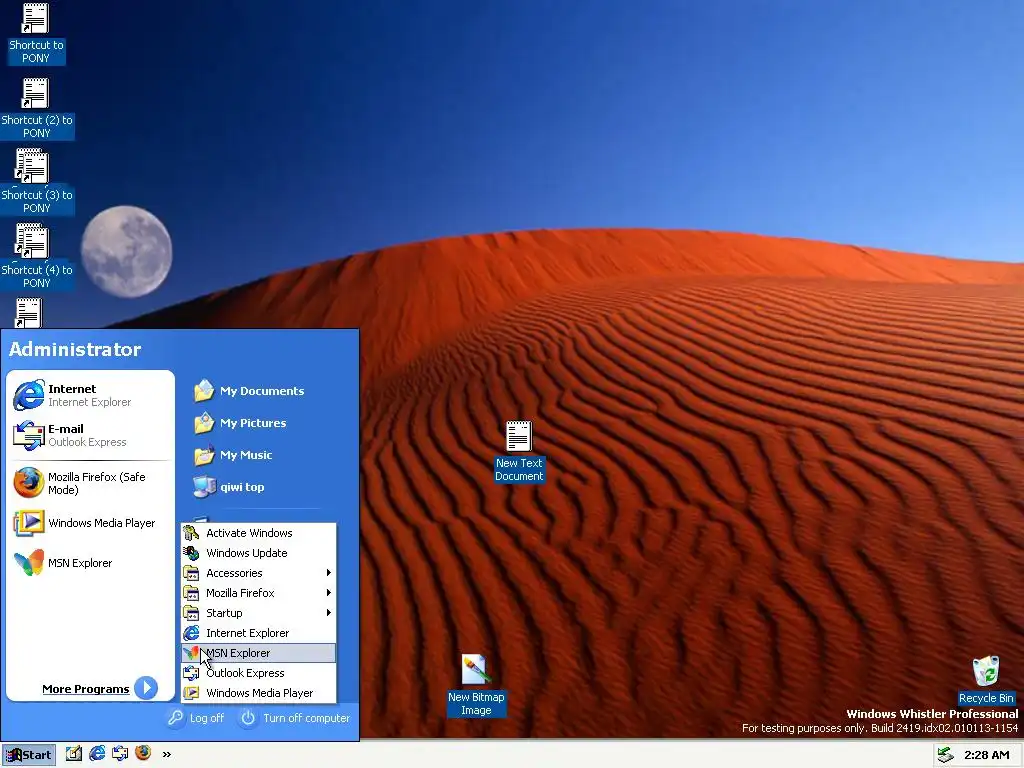Open MSN Explorer in left start column
Image resolution: width=1024 pixels, height=768 pixels.
point(91,563)
